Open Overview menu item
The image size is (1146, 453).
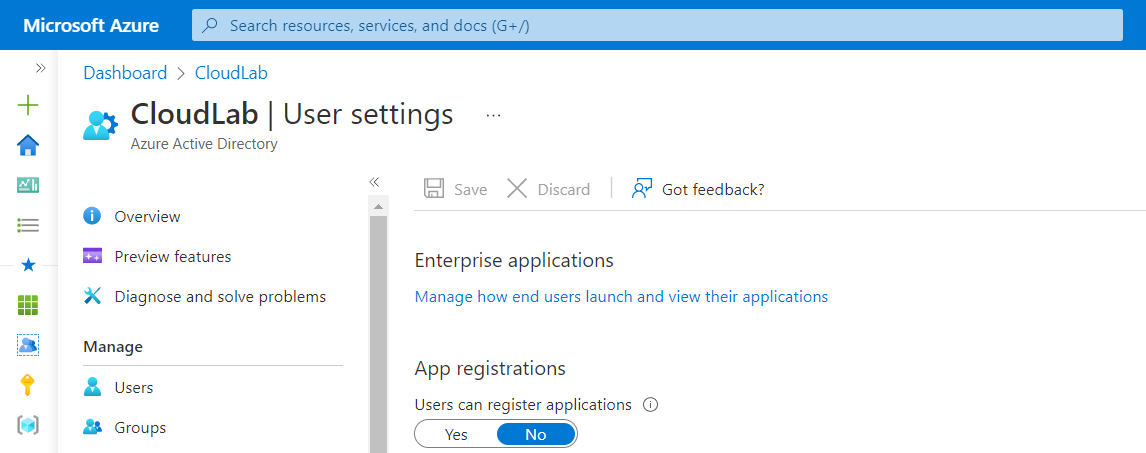(147, 216)
